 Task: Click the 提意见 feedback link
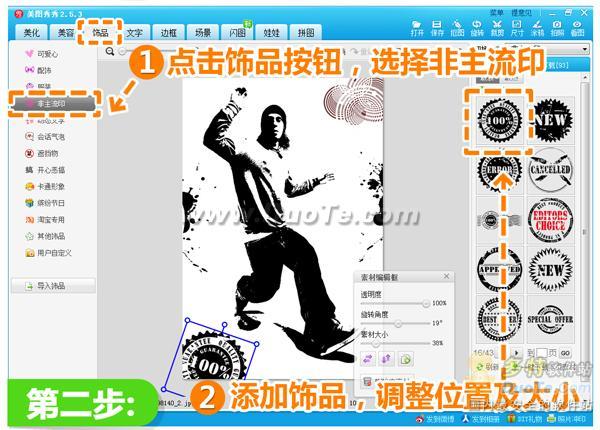pos(522,13)
